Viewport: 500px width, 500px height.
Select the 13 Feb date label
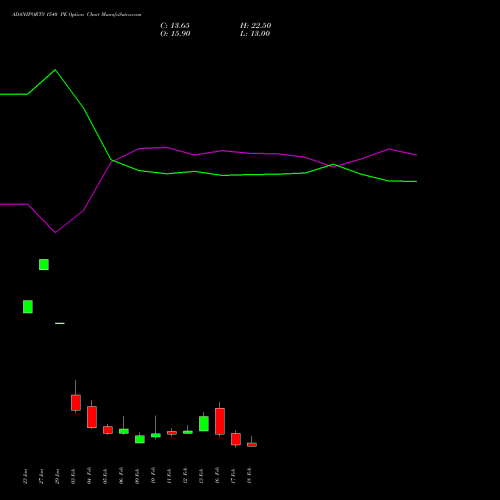[x=202, y=476]
